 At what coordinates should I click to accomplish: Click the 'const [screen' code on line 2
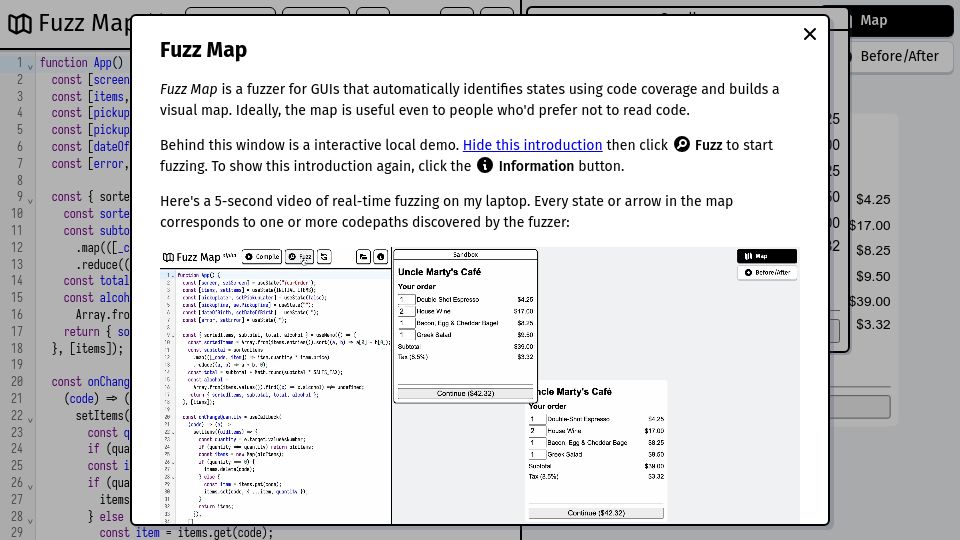91,80
